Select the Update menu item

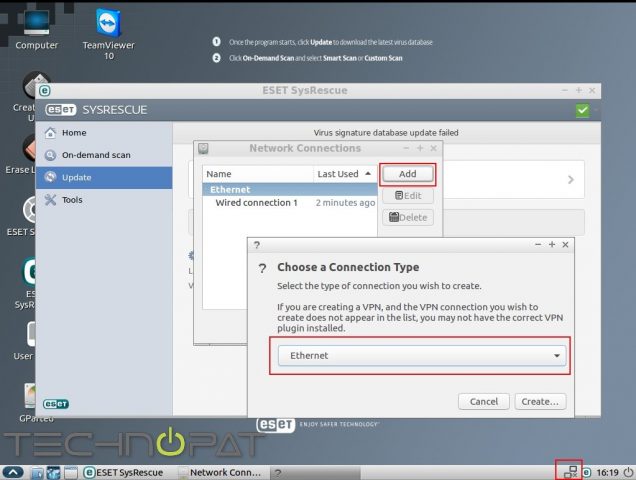(104, 177)
